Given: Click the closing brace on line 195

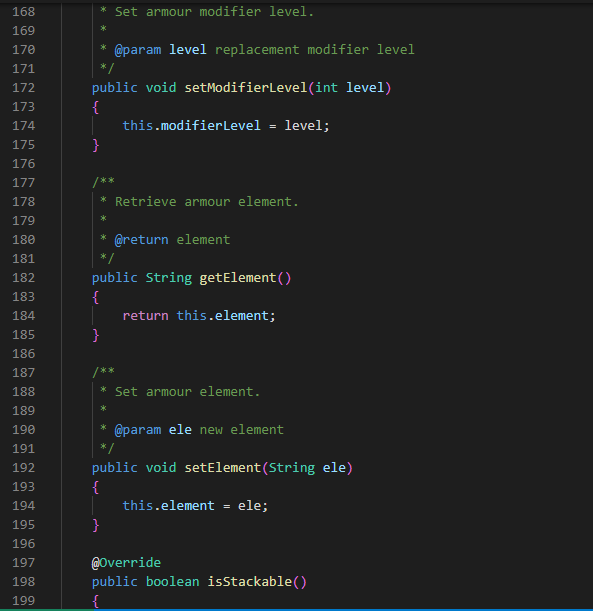Looking at the screenshot, I should pos(96,525).
